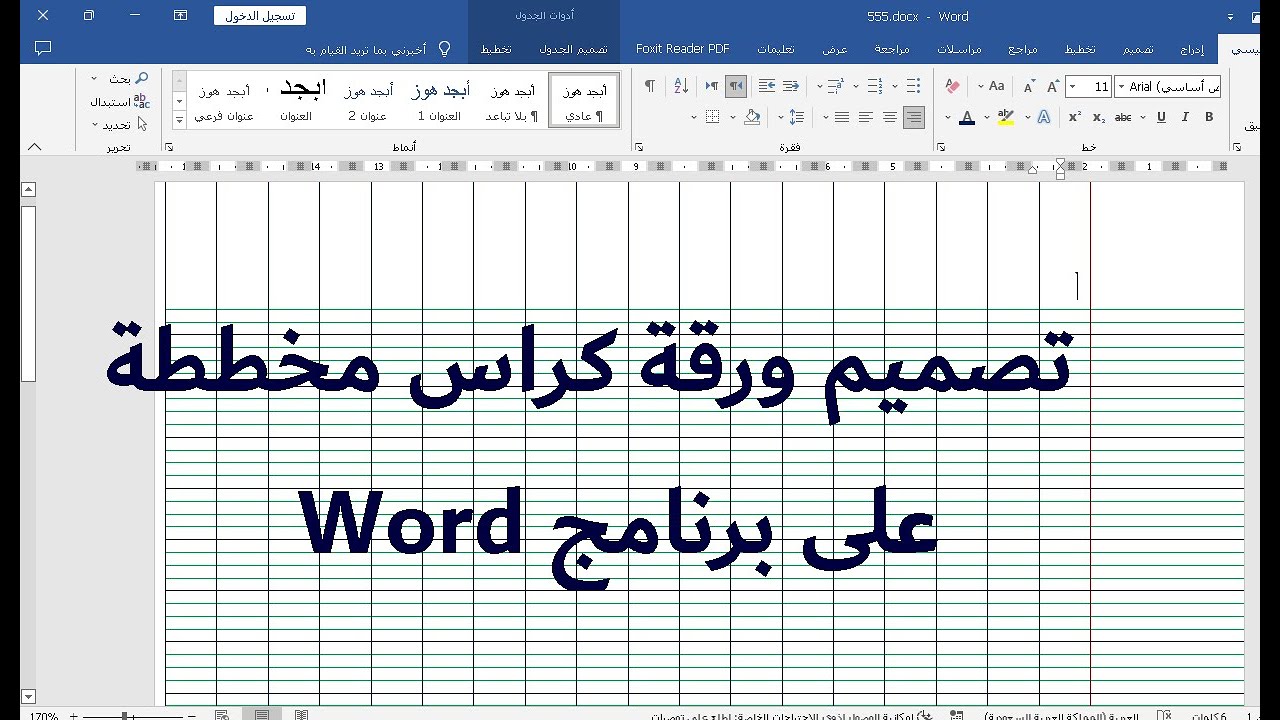This screenshot has width=1280, height=720.
Task: Open font color dropdown arrow
Action: pos(948,117)
